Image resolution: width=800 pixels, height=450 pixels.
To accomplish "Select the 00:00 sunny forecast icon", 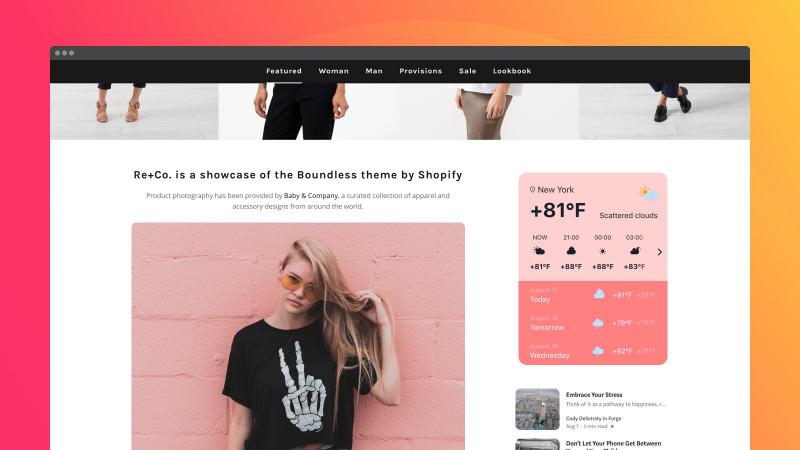I will [x=603, y=252].
